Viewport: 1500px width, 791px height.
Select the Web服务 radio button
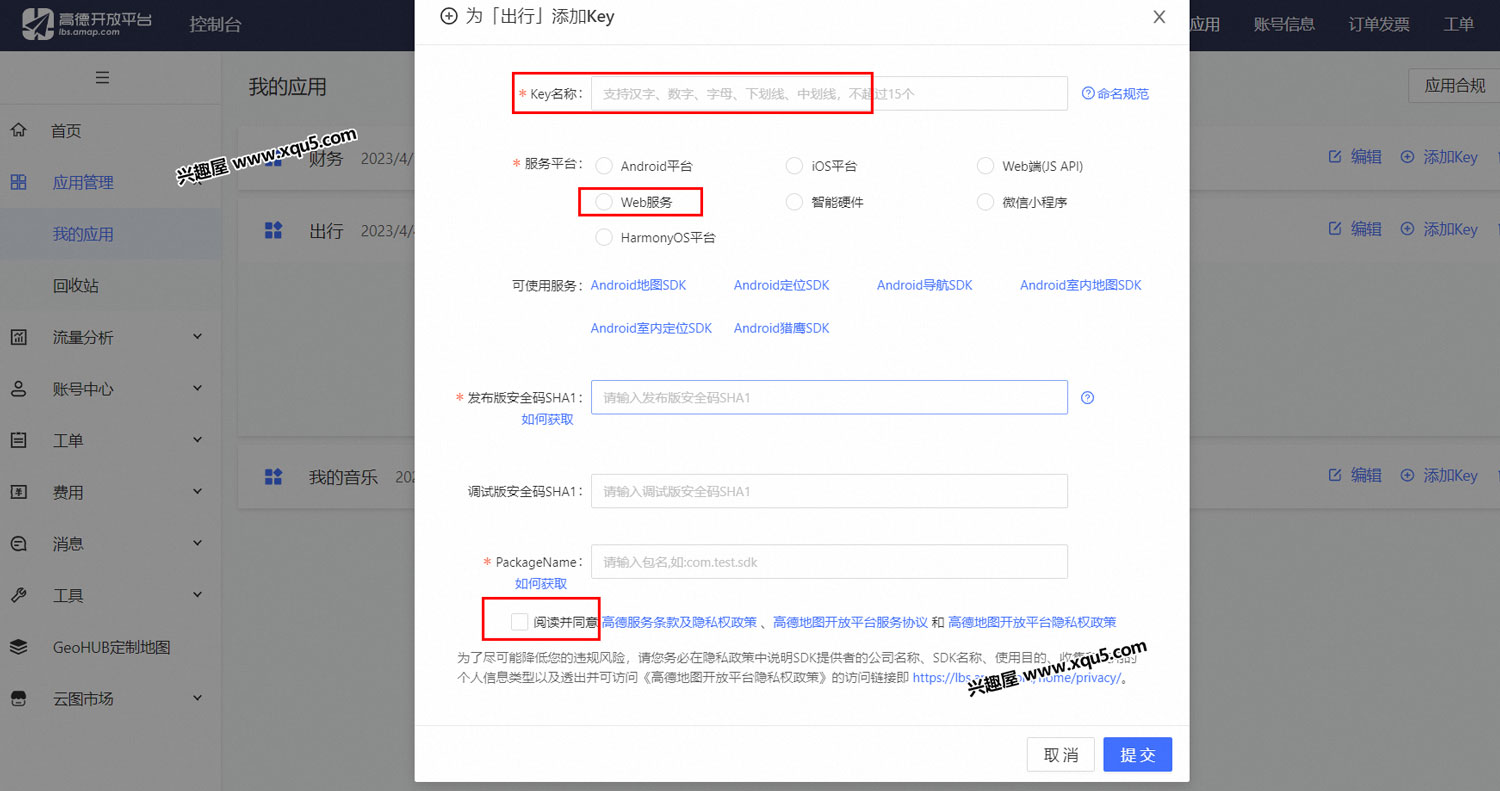[x=604, y=202]
